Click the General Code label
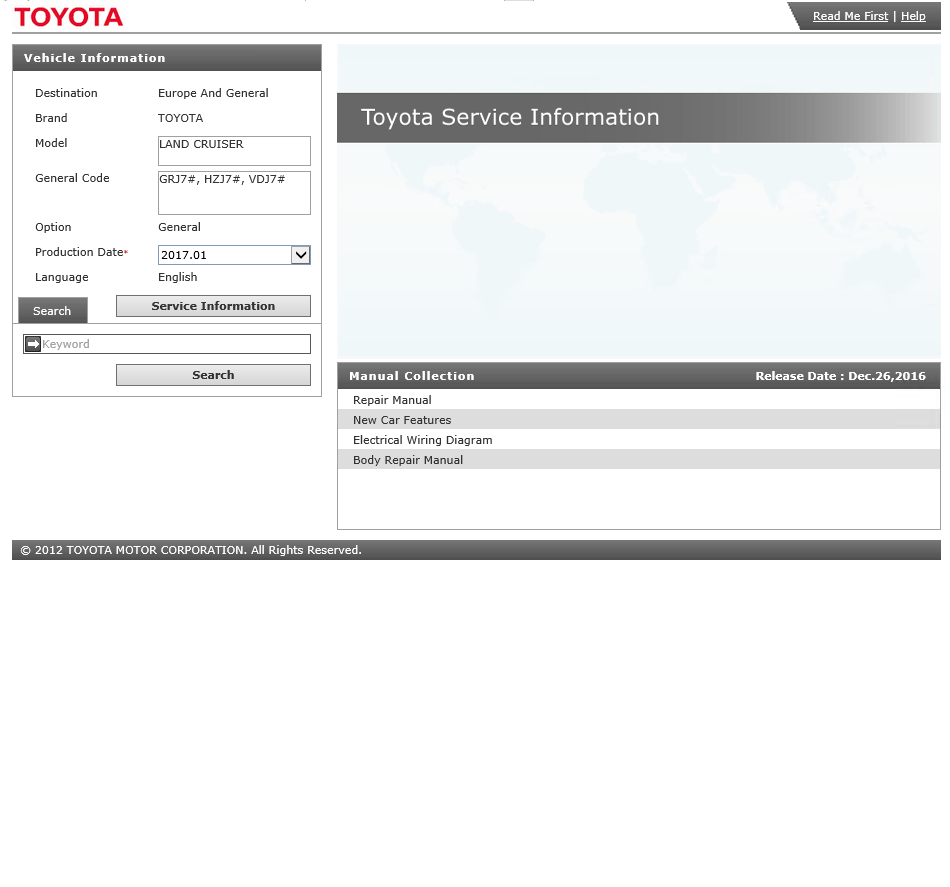The width and height of the screenshot is (950, 887). [x=72, y=178]
